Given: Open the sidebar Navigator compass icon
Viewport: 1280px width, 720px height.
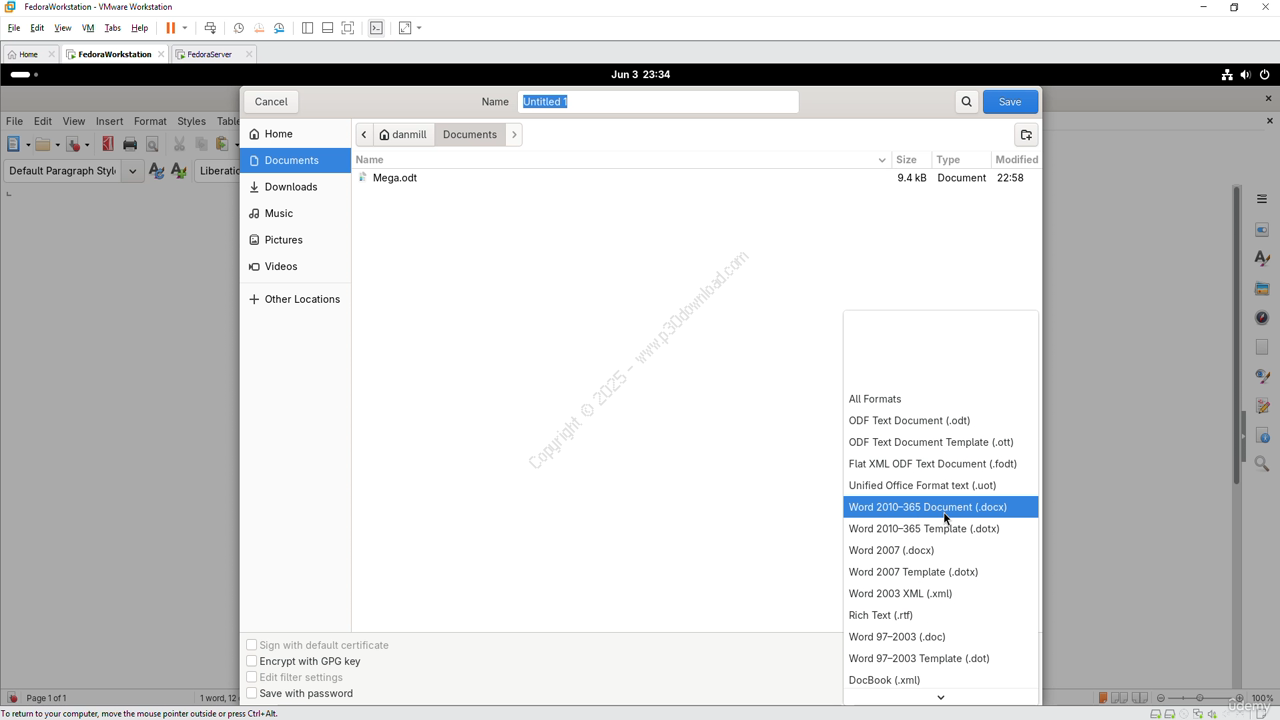Looking at the screenshot, I should coord(1262,318).
